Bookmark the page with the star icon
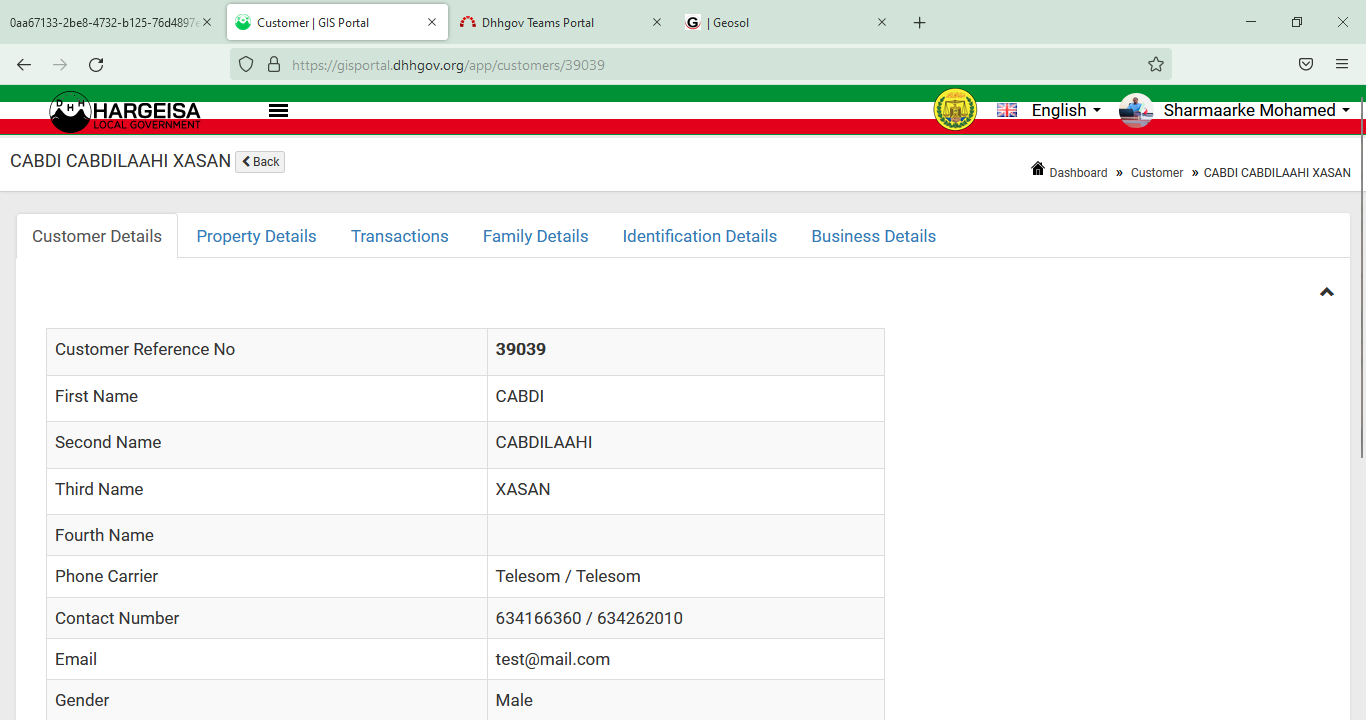Image resolution: width=1366 pixels, height=720 pixels. (x=1156, y=64)
